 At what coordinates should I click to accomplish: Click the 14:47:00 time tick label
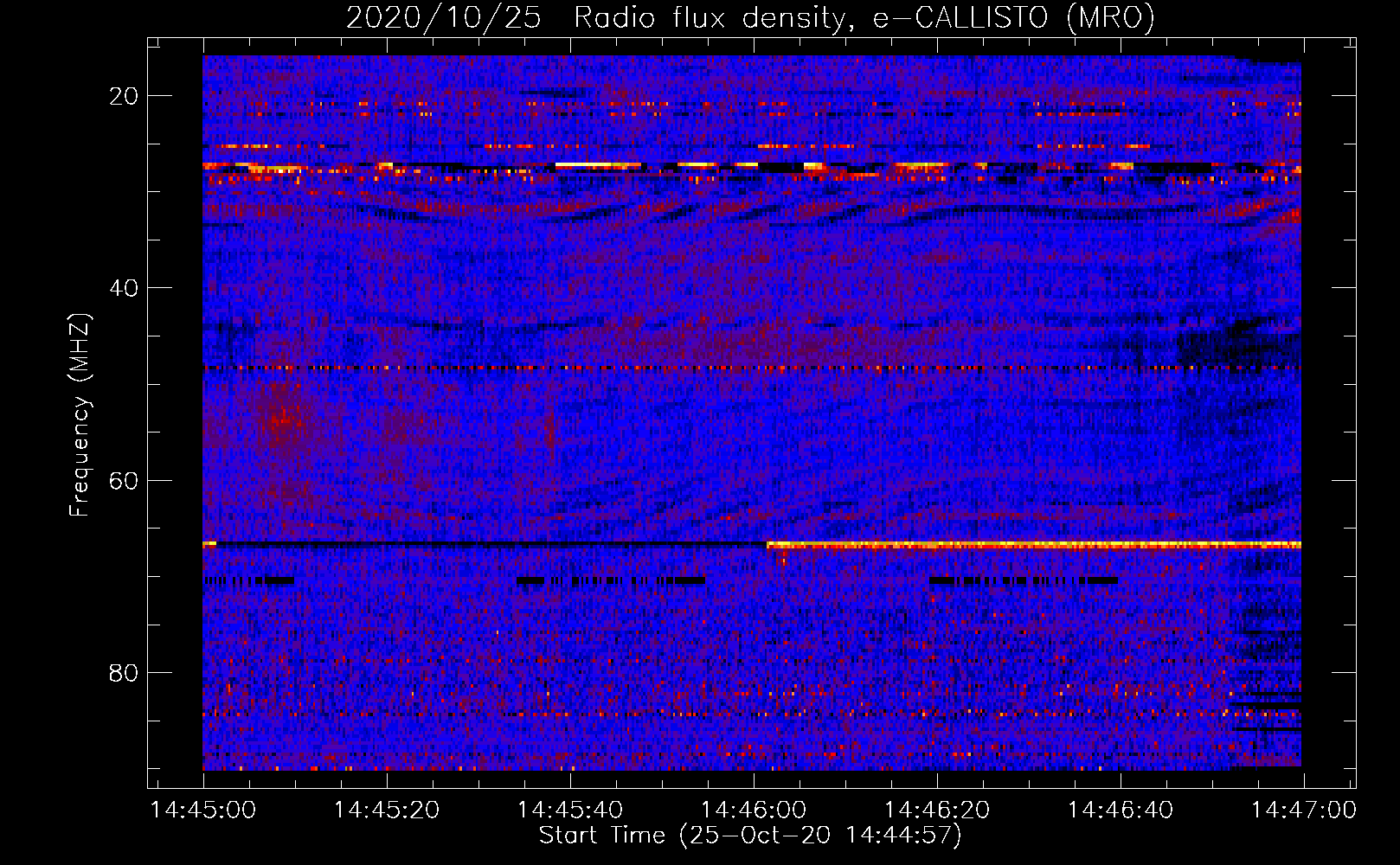coord(1304,811)
